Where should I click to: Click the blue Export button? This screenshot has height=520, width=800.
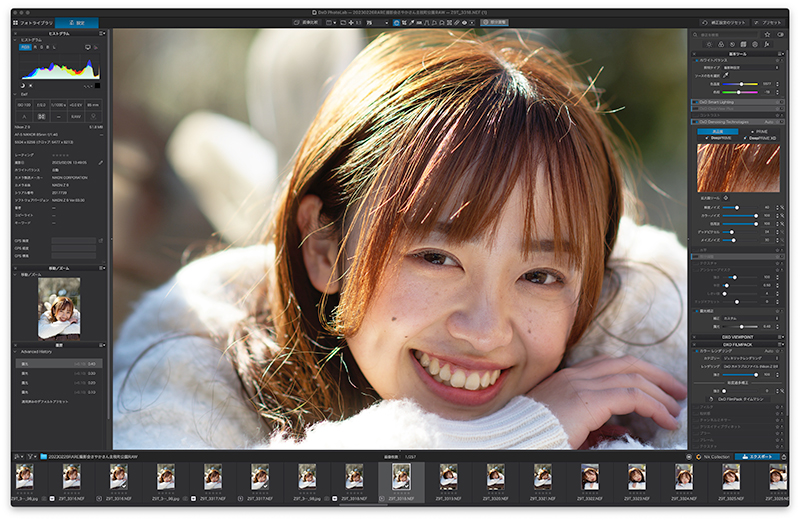click(x=757, y=457)
